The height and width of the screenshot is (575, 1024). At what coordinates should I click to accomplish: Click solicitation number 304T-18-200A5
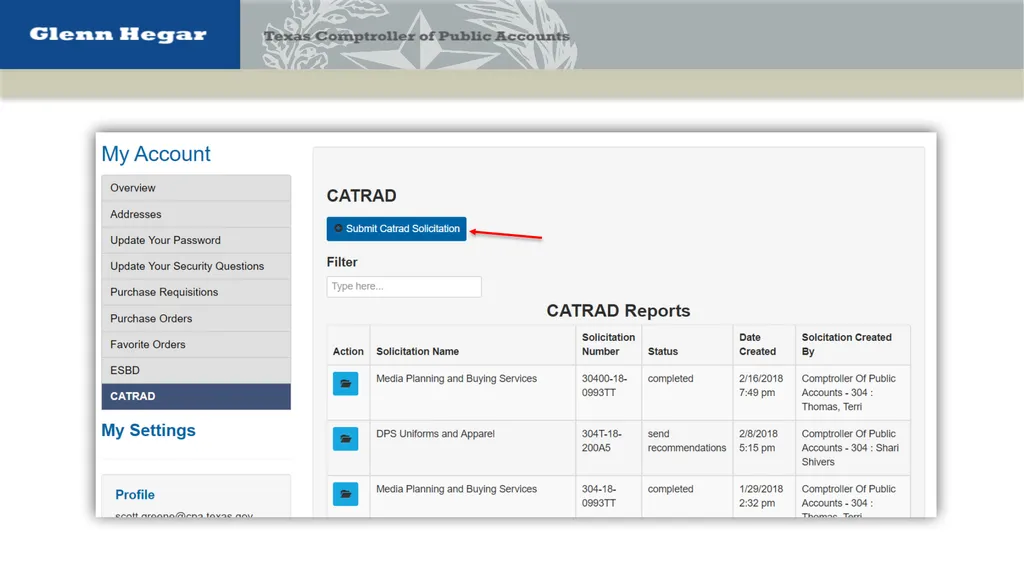pyautogui.click(x=601, y=441)
